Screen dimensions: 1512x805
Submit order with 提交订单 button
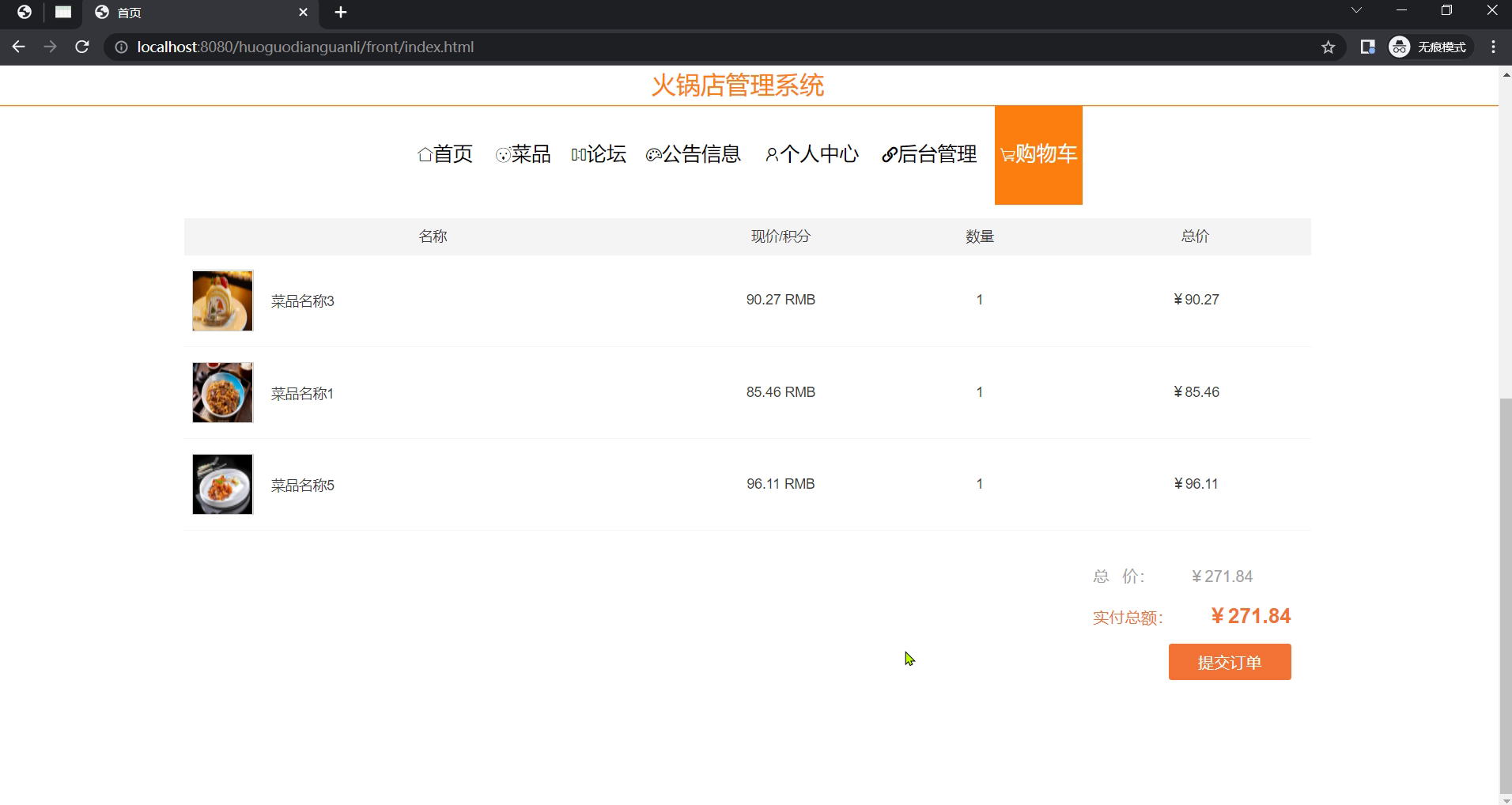(1230, 662)
